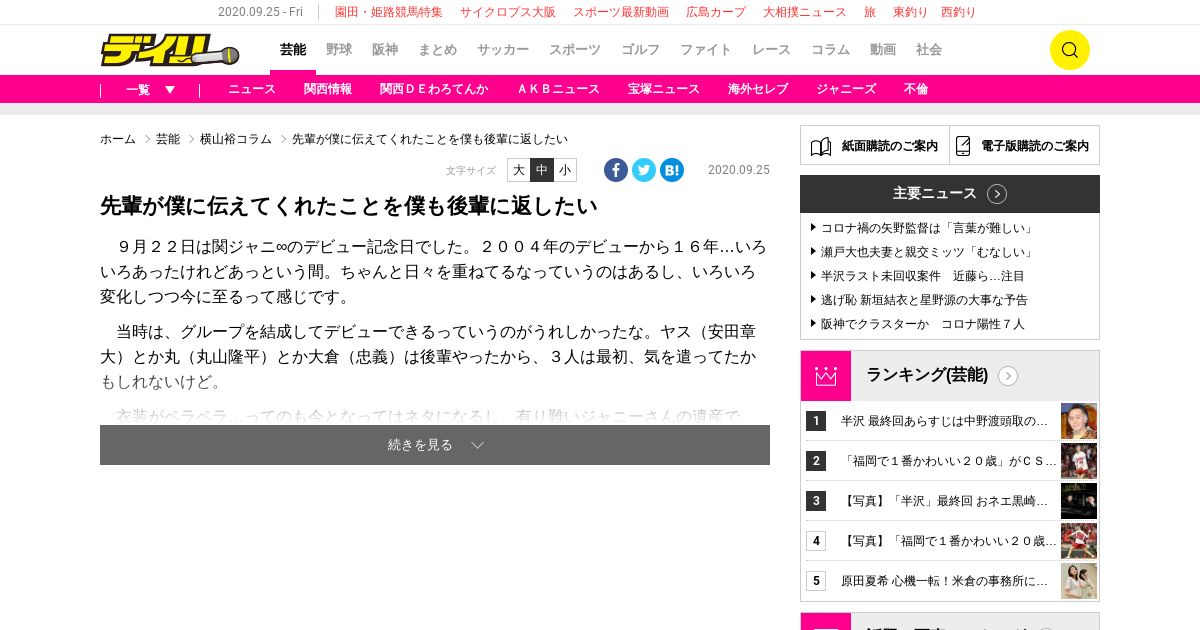Click the crown icon beside ランキング
This screenshot has height=630, width=1200.
click(x=826, y=376)
